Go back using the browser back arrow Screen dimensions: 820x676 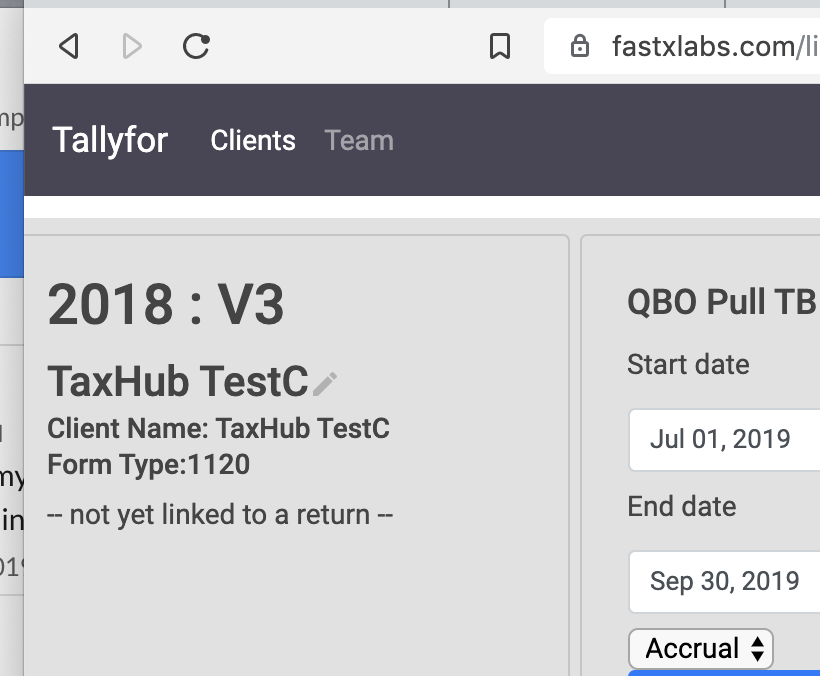69,46
